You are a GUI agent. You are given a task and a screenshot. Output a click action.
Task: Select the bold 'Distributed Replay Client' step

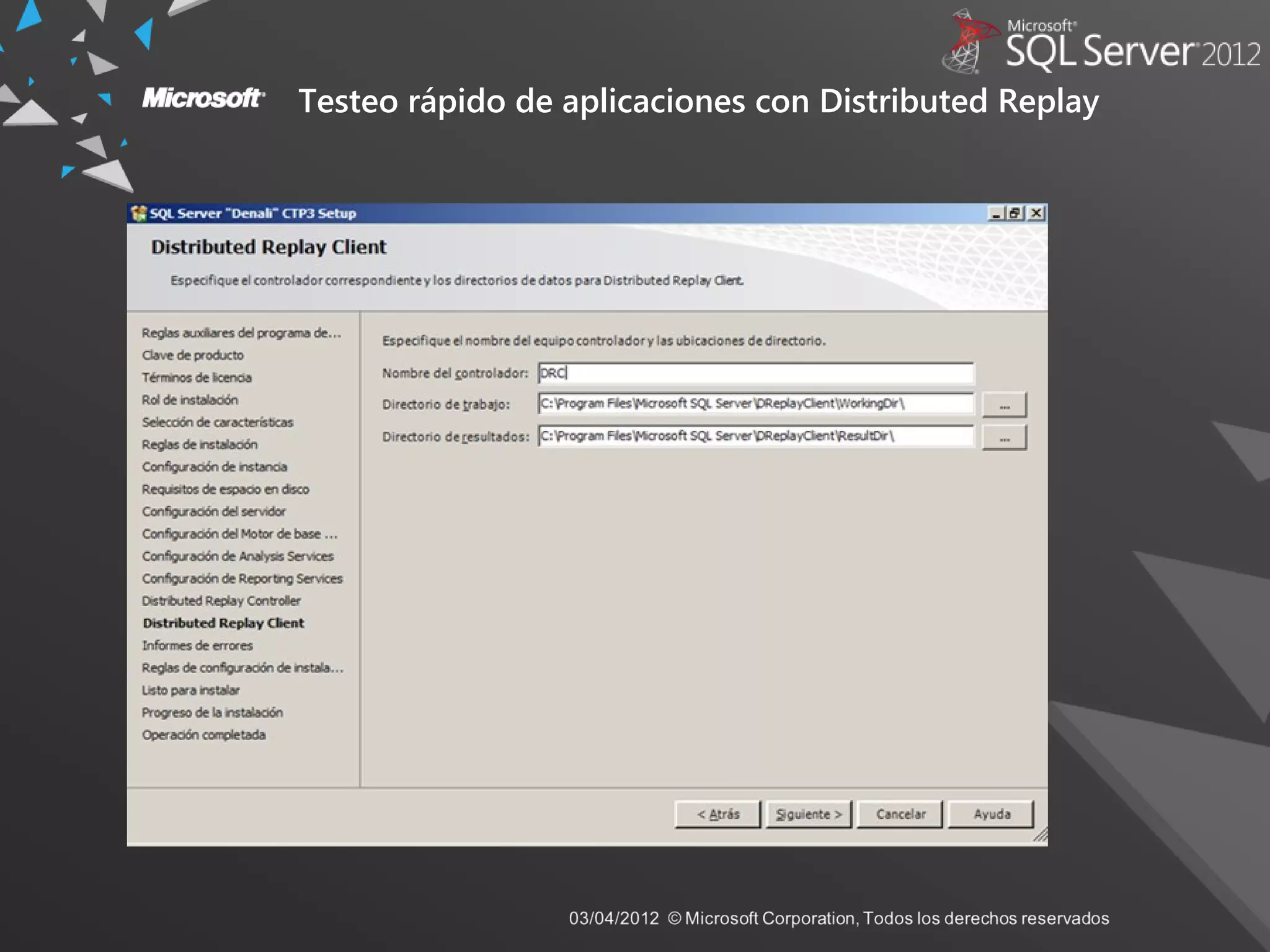(223, 624)
